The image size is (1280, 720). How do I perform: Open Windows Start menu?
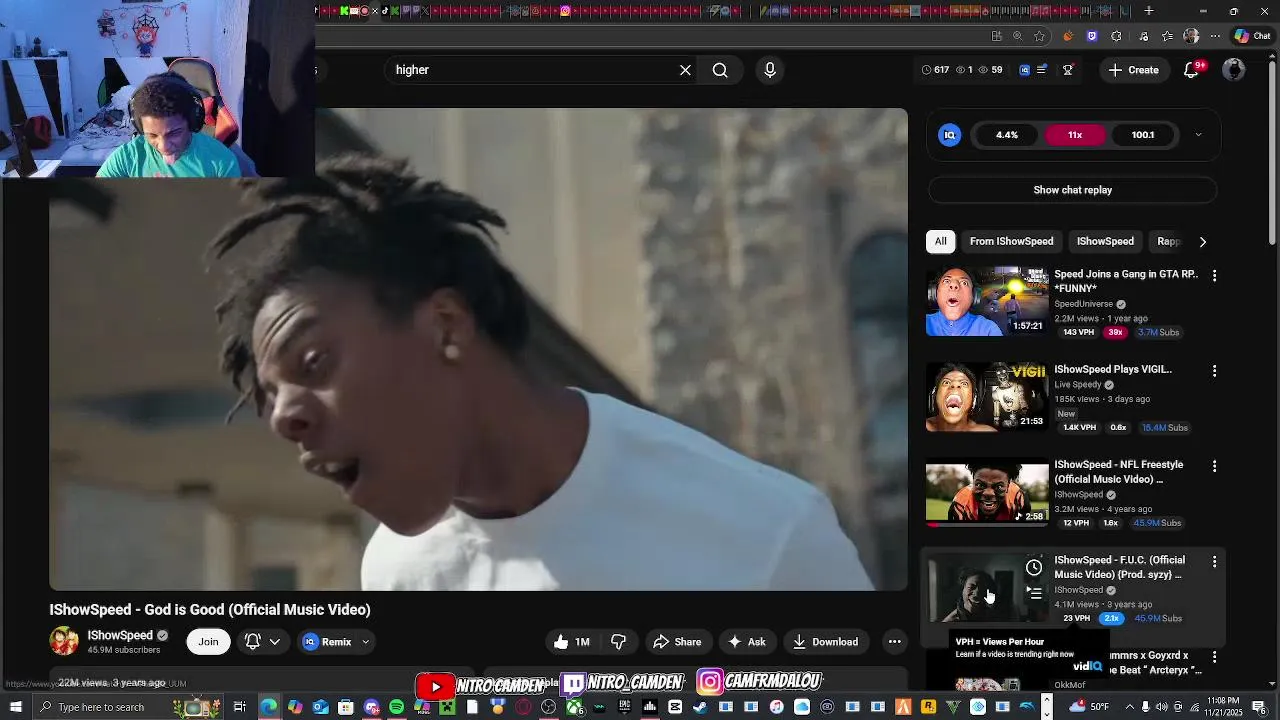(15, 707)
